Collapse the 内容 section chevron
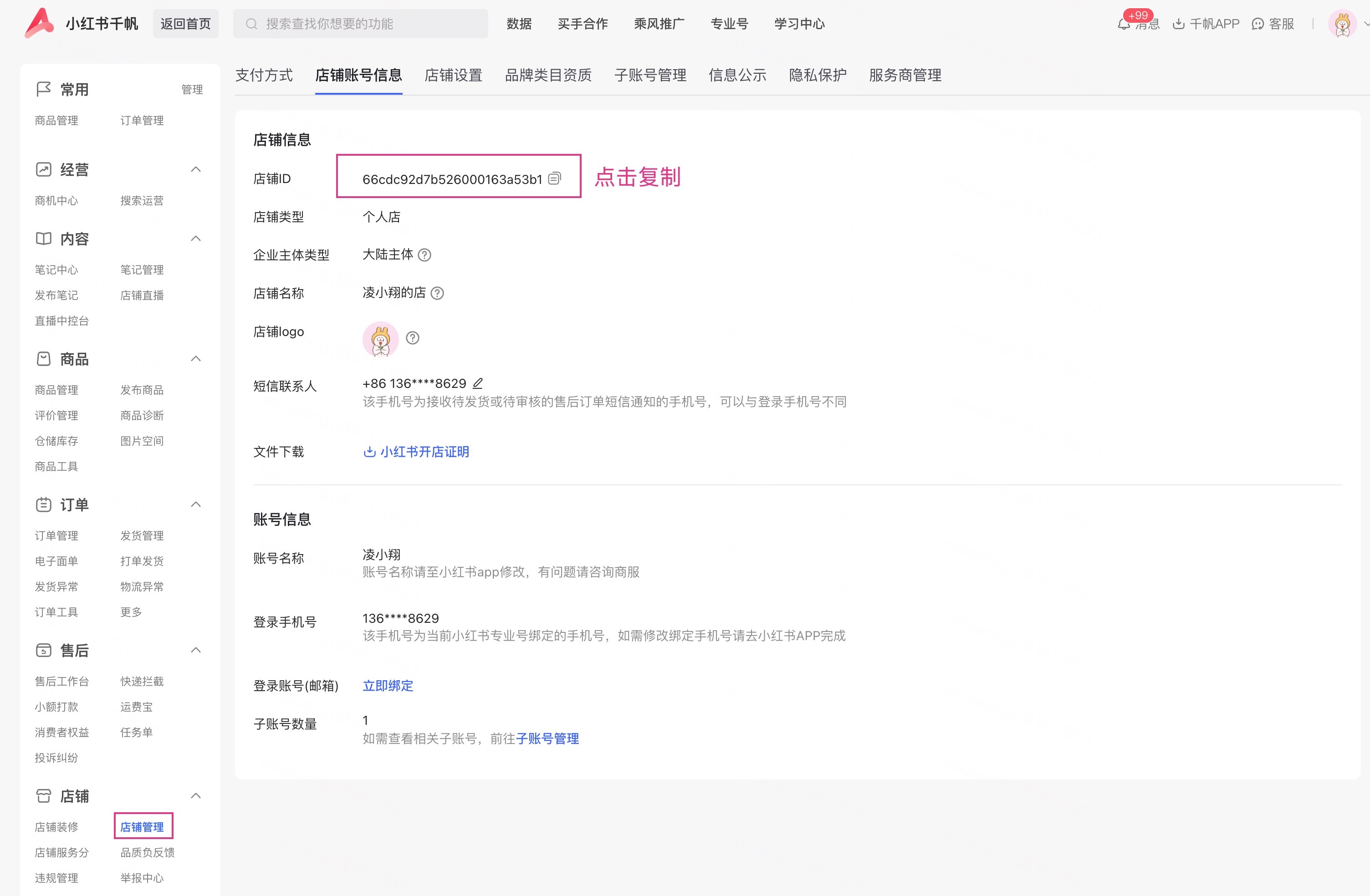Viewport: 1370px width, 896px height. (x=196, y=238)
